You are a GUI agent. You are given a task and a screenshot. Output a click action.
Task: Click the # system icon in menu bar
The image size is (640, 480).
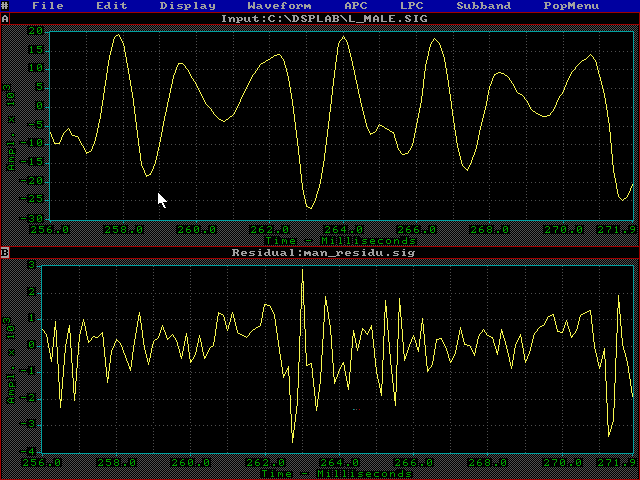click(x=4, y=6)
